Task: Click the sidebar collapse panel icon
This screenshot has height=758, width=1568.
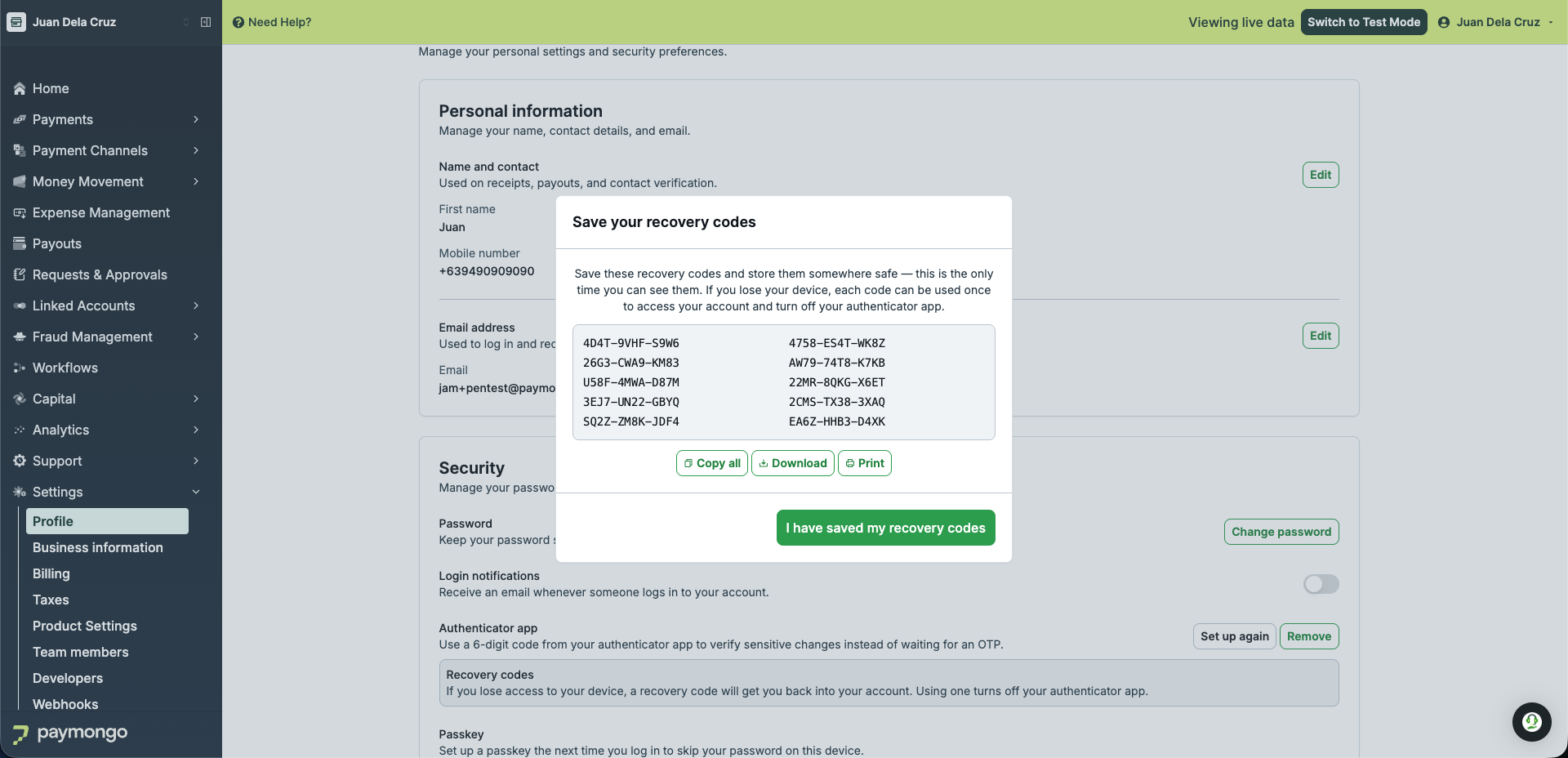Action: [206, 22]
